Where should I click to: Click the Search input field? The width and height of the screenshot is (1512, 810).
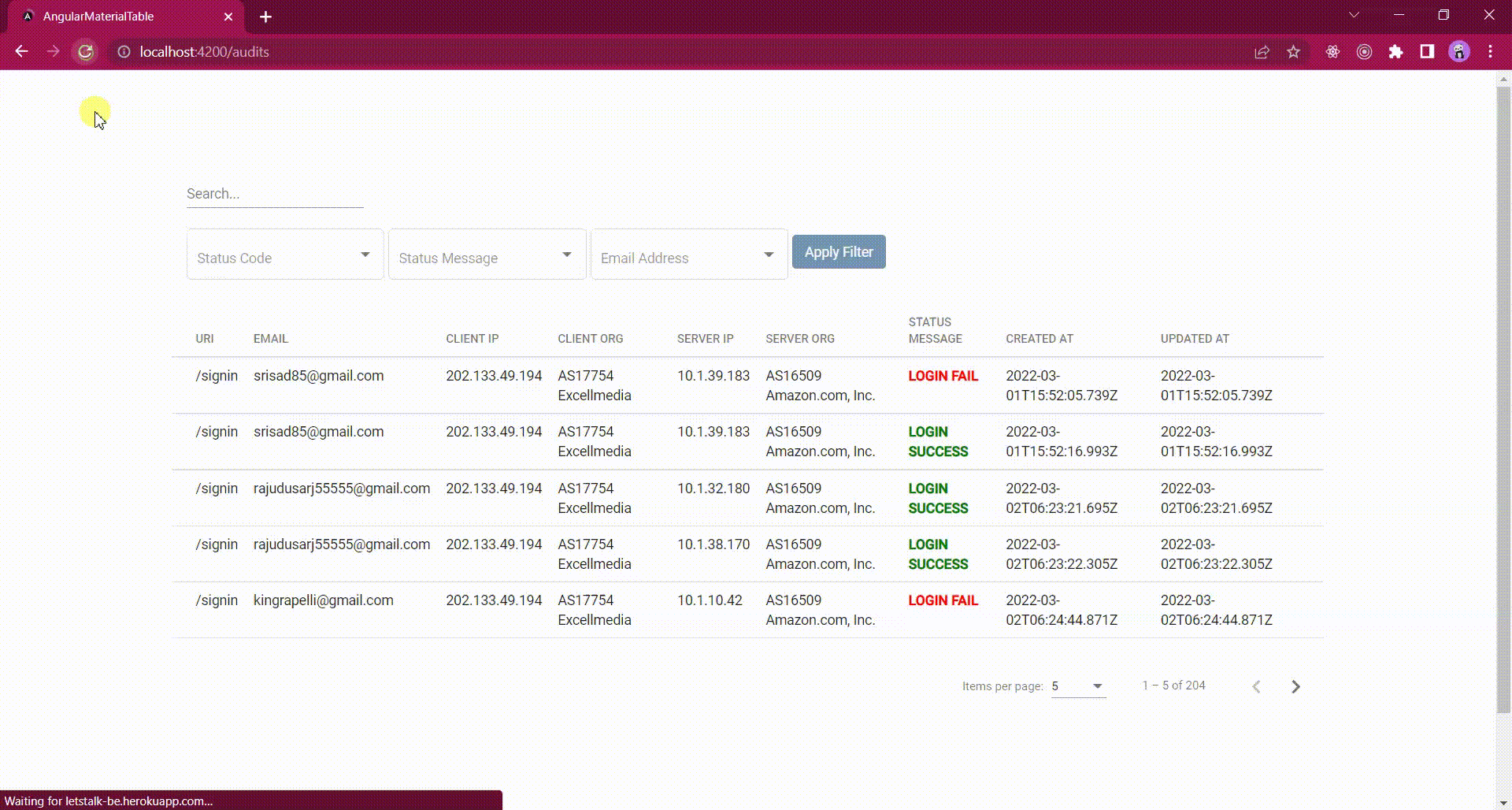pyautogui.click(x=274, y=194)
